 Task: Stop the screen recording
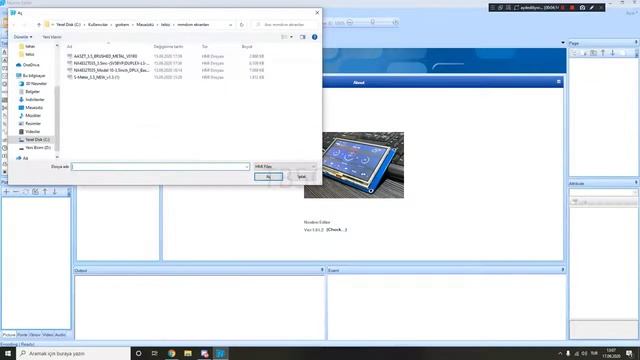click(x=572, y=8)
